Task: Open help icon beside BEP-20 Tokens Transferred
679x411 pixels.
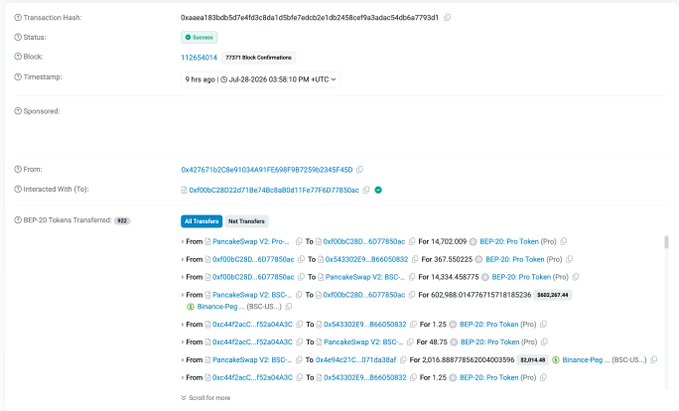Action: (18, 220)
